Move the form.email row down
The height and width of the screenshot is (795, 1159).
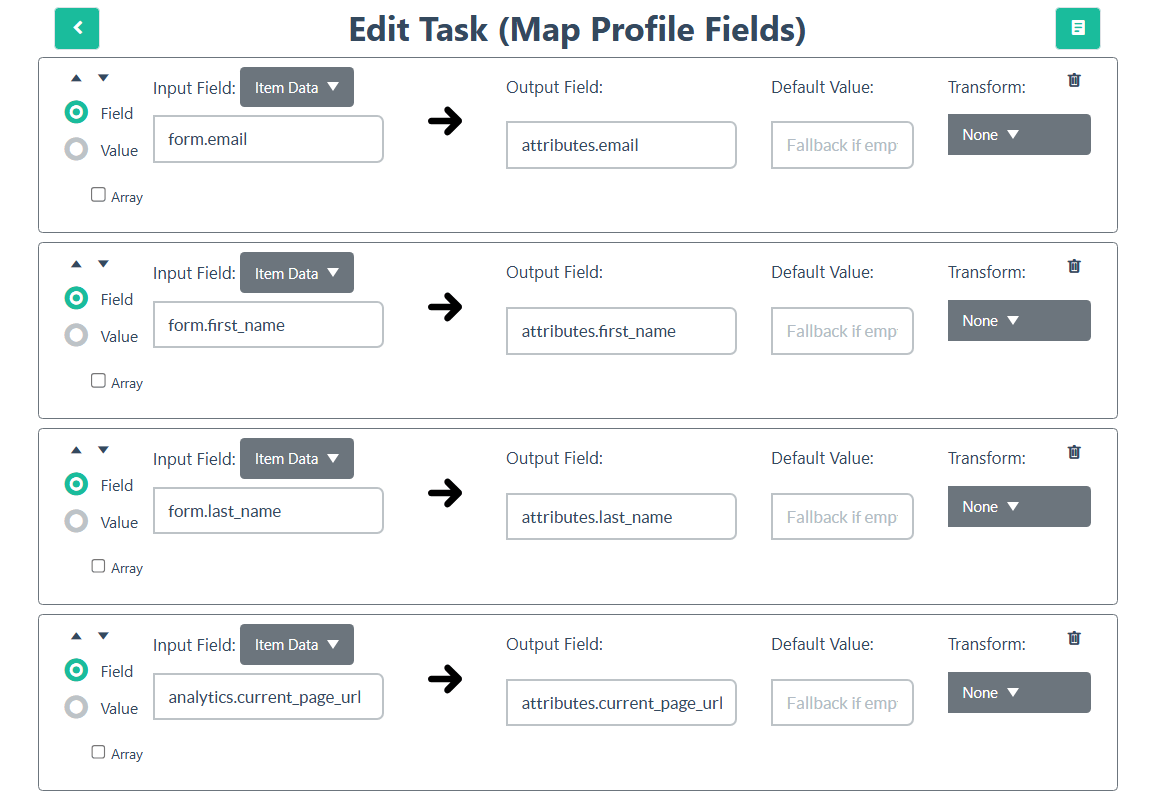(102, 77)
